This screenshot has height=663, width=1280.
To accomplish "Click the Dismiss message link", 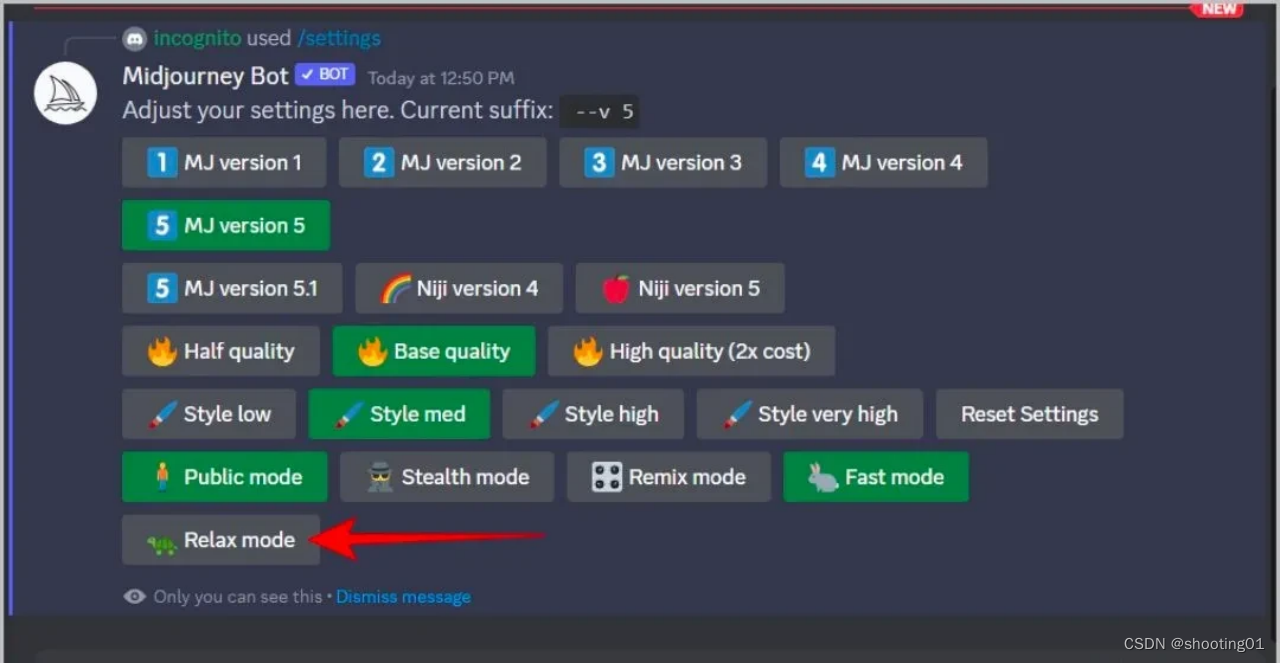I will [403, 597].
